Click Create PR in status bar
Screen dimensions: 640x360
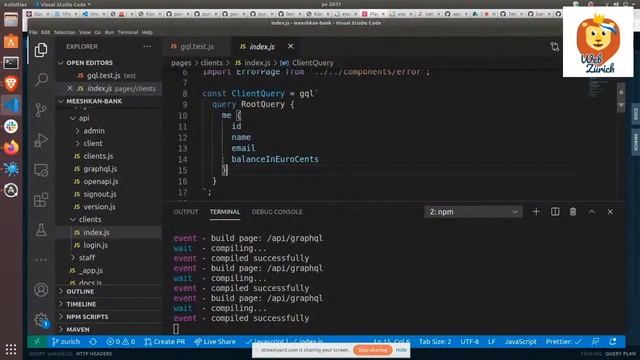click(x=164, y=342)
